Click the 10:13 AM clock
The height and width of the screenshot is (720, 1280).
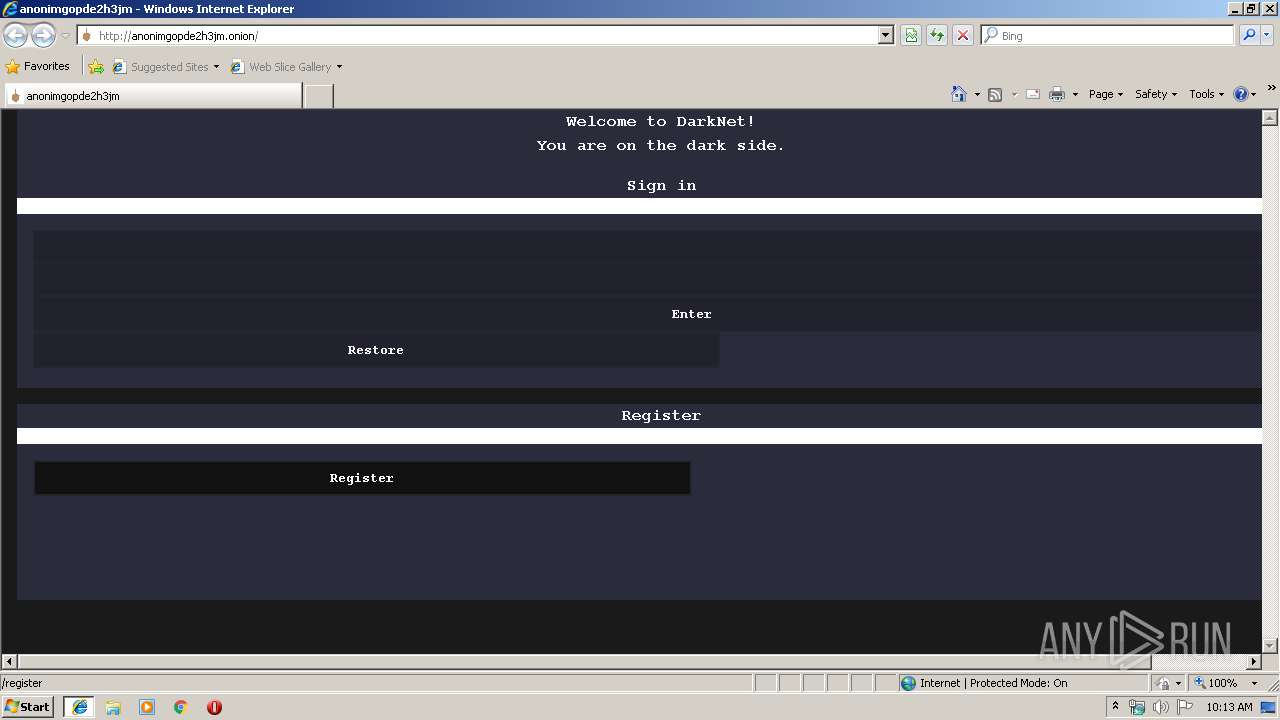(x=1229, y=707)
